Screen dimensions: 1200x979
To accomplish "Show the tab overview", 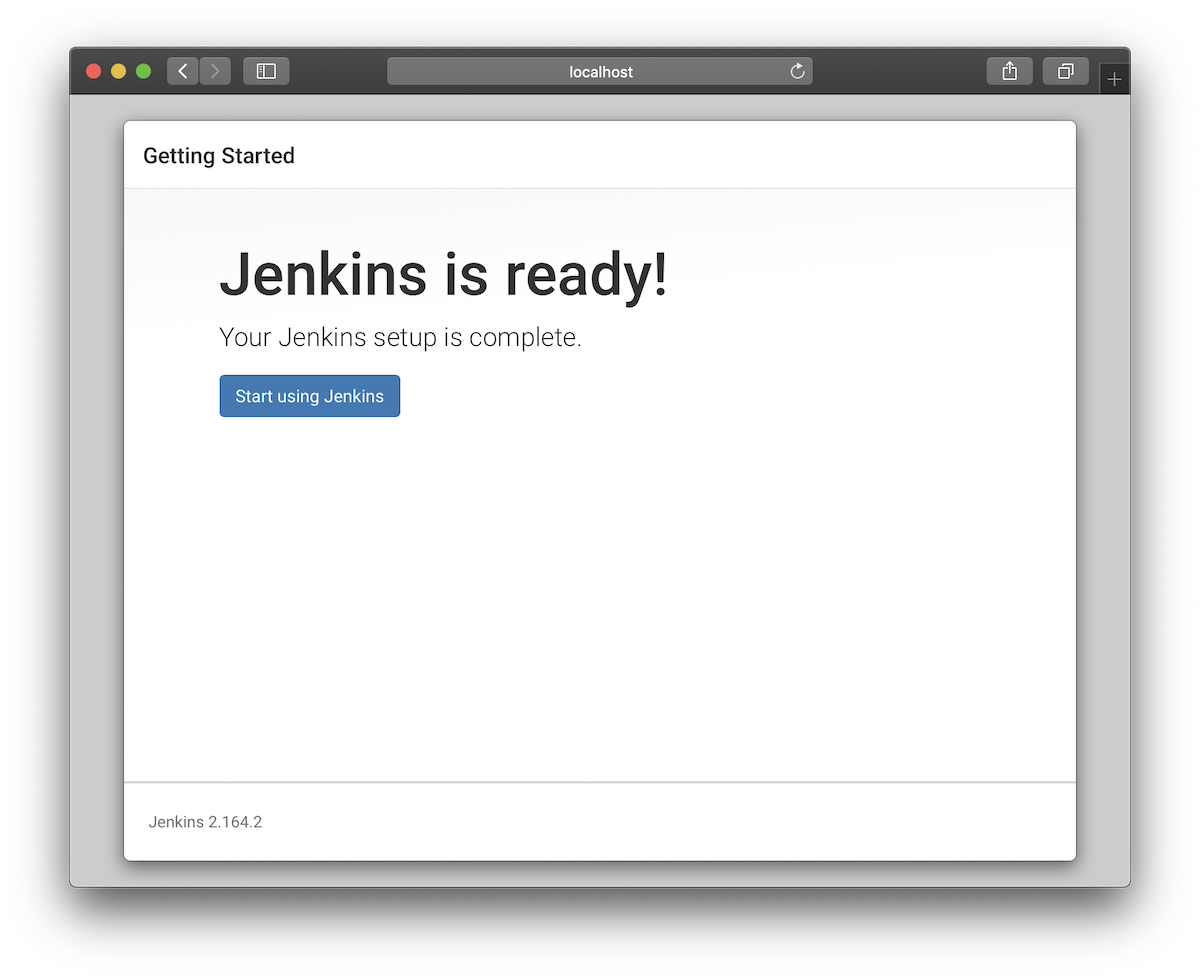I will click(1066, 71).
